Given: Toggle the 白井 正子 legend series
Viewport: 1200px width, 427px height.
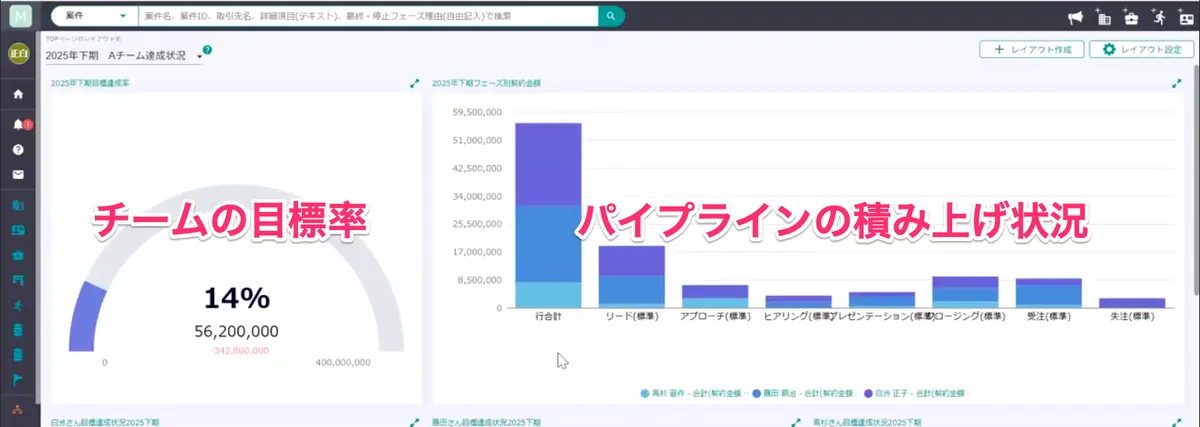Looking at the screenshot, I should click(914, 393).
